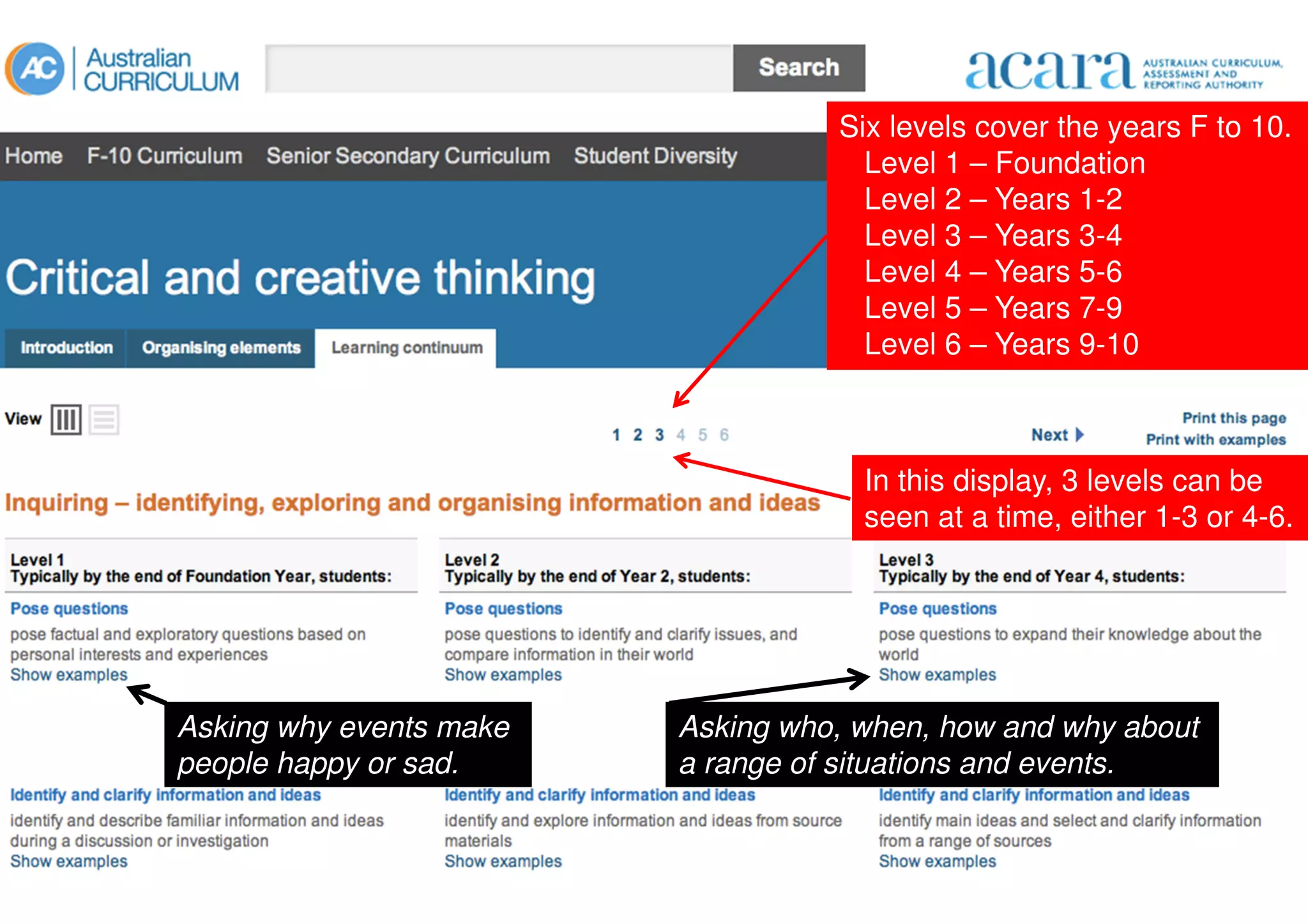This screenshot has height=924, width=1308.
Task: Switch to the Organising elements tab
Action: 221,348
